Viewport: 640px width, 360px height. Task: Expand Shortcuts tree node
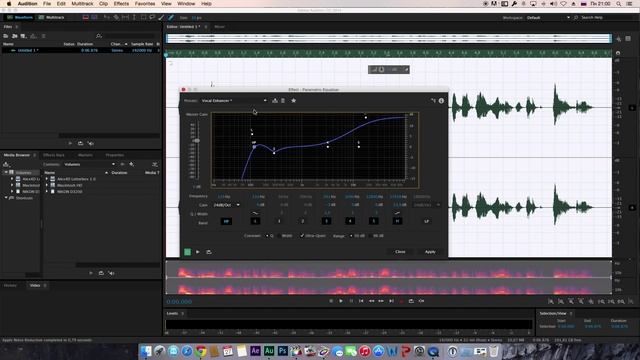click(x=6, y=198)
